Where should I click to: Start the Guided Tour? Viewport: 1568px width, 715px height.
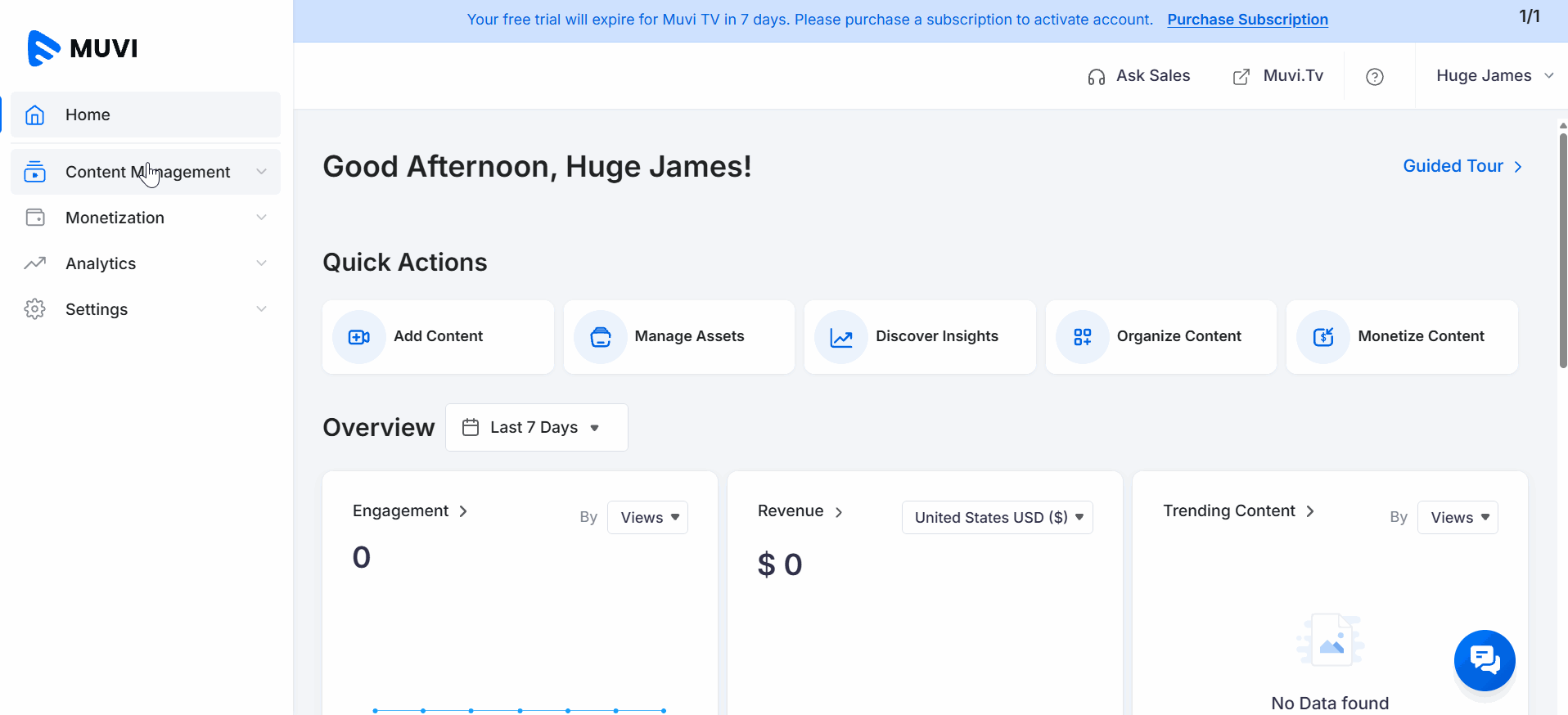click(x=1462, y=166)
